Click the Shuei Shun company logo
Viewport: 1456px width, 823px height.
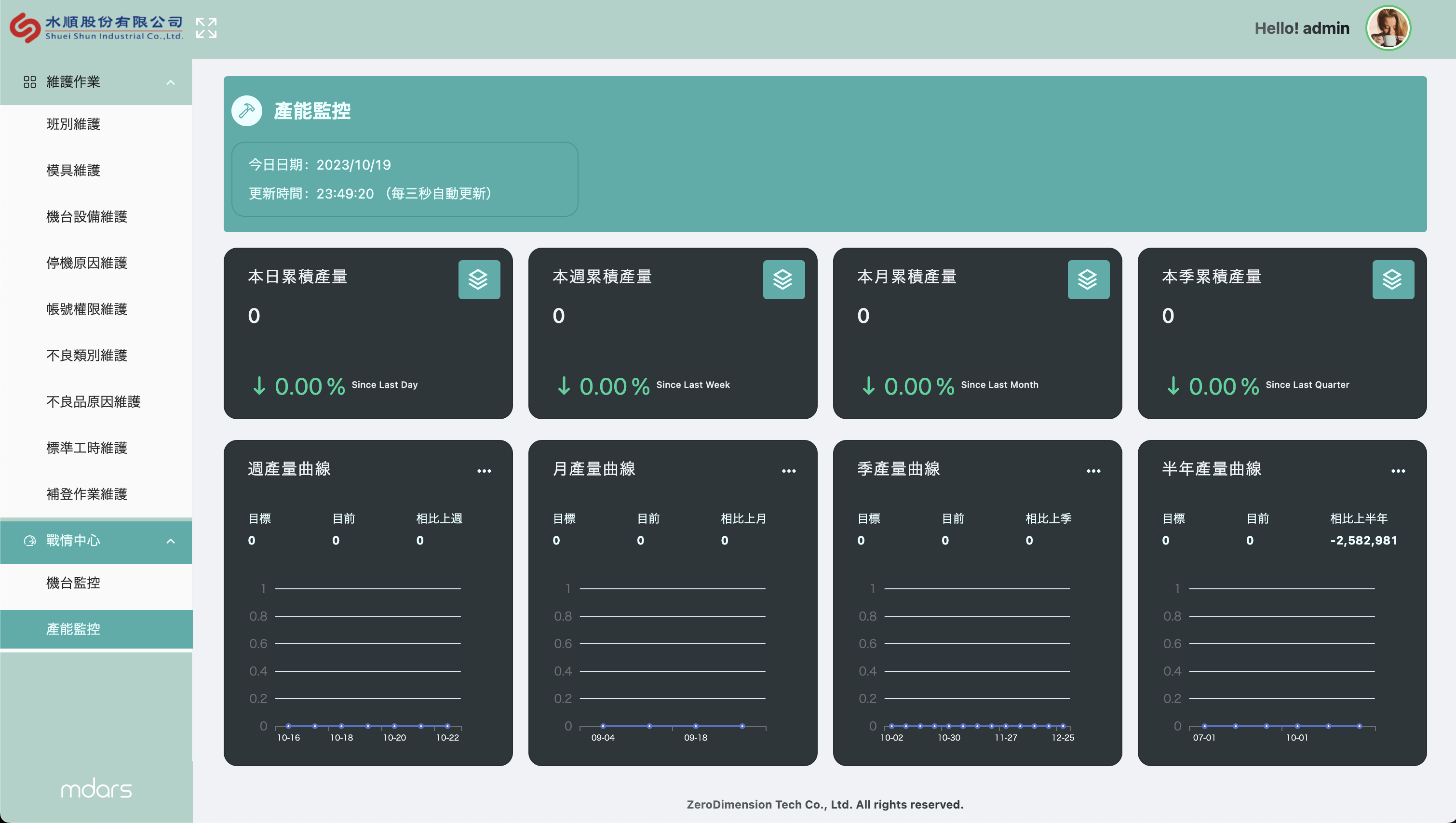coord(96,27)
